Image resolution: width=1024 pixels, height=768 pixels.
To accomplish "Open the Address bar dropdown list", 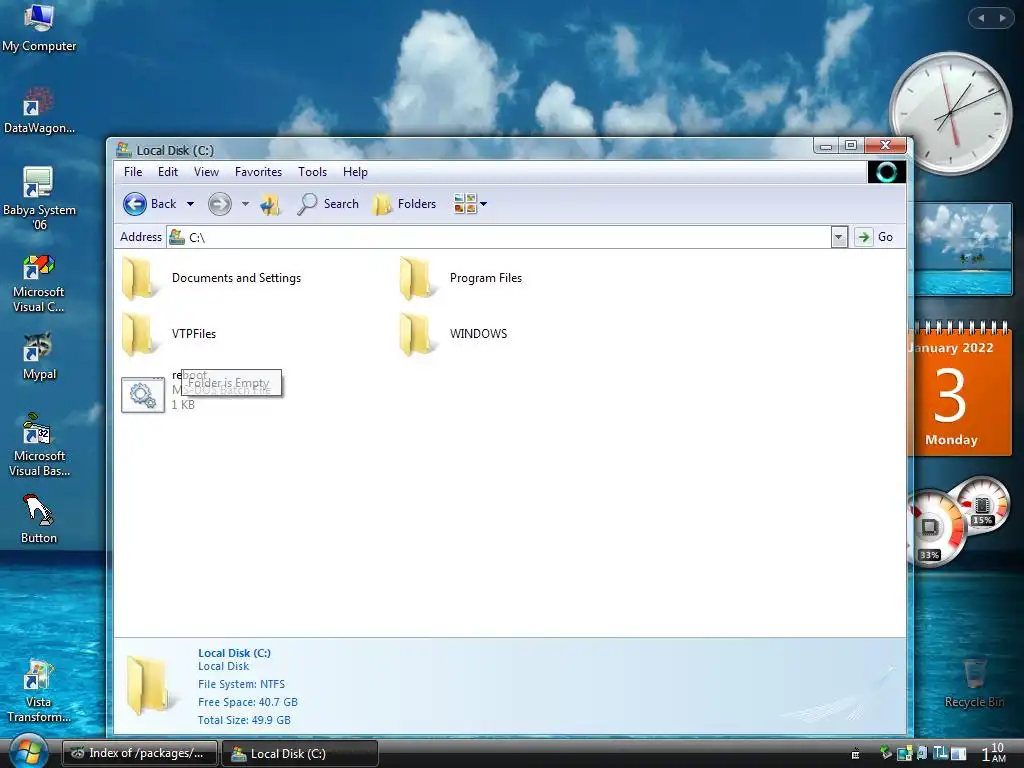I will pyautogui.click(x=839, y=237).
